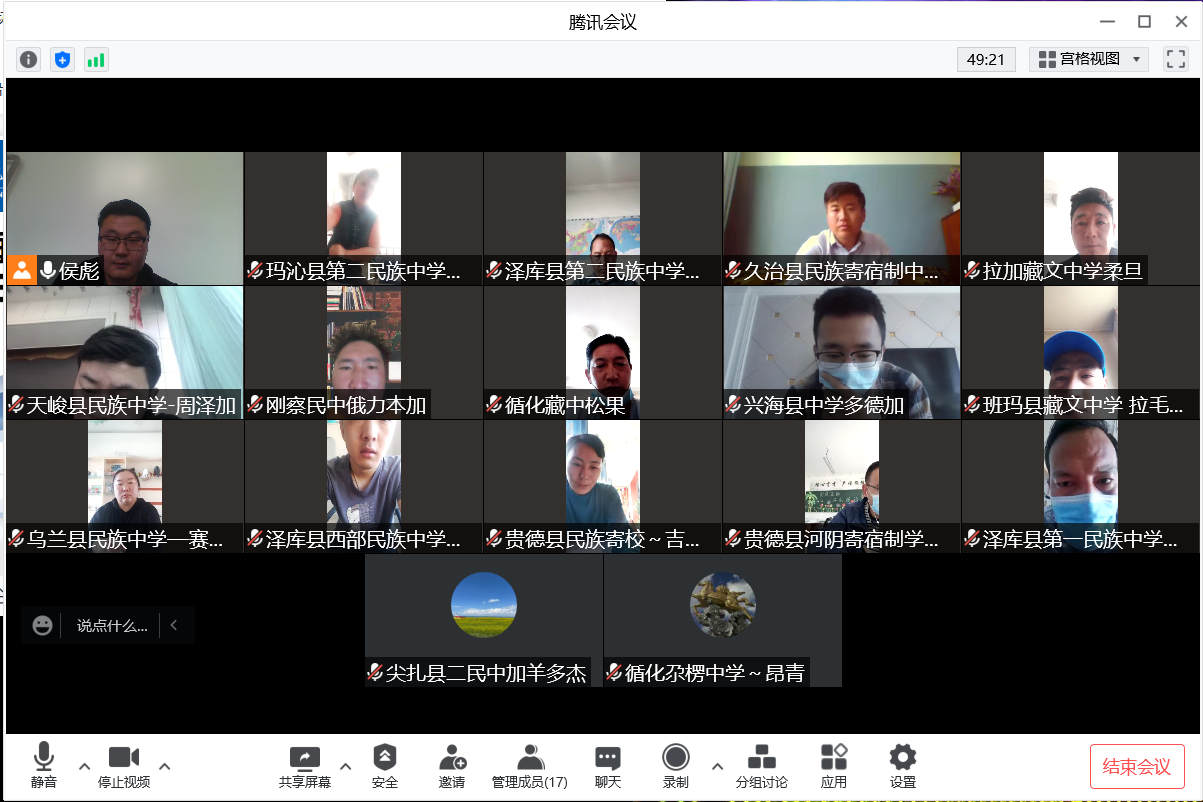Viewport: 1203px width, 802px height.
Task: Check the green network signal icon
Action: tap(96, 60)
